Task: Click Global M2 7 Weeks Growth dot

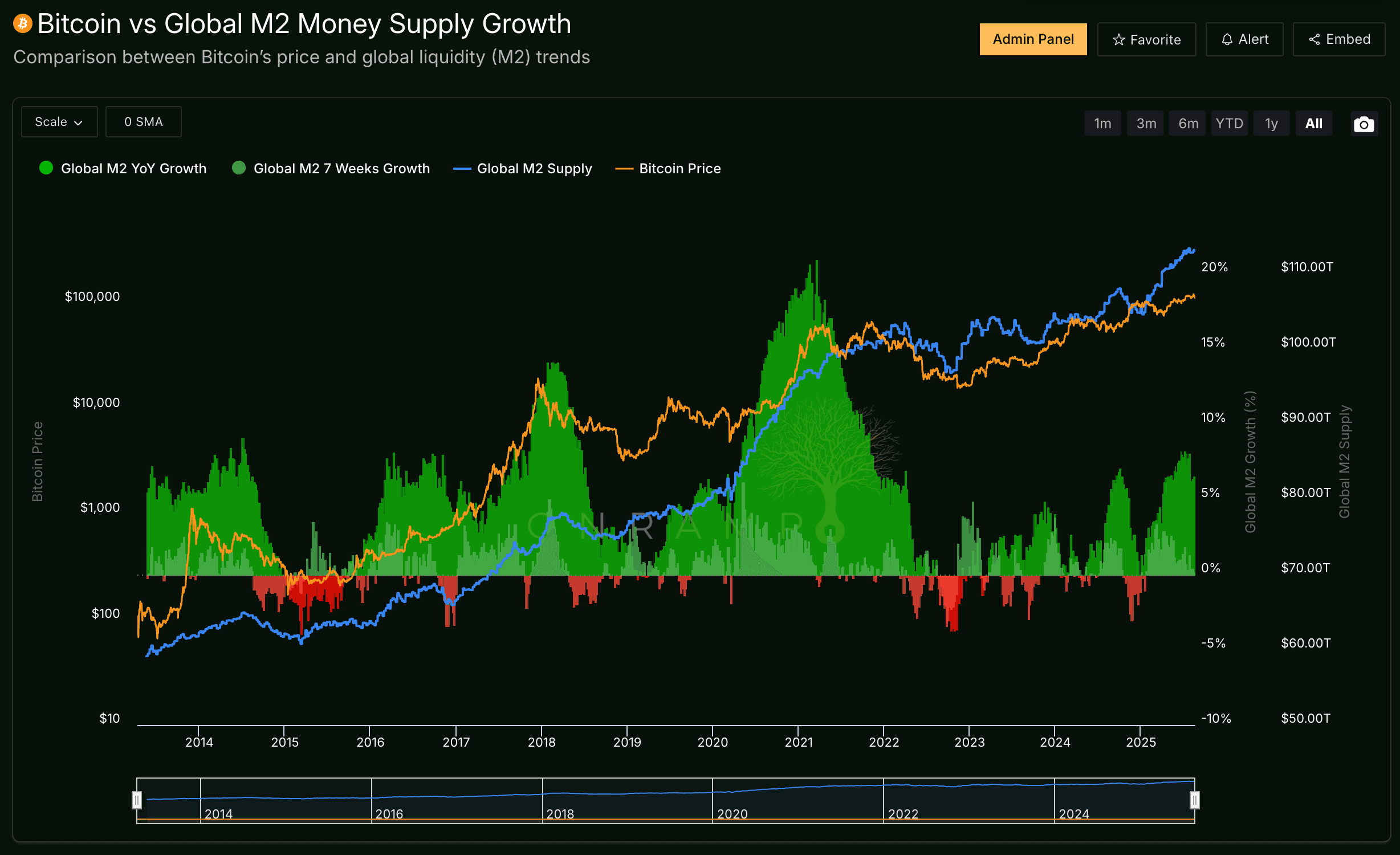Action: (239, 168)
